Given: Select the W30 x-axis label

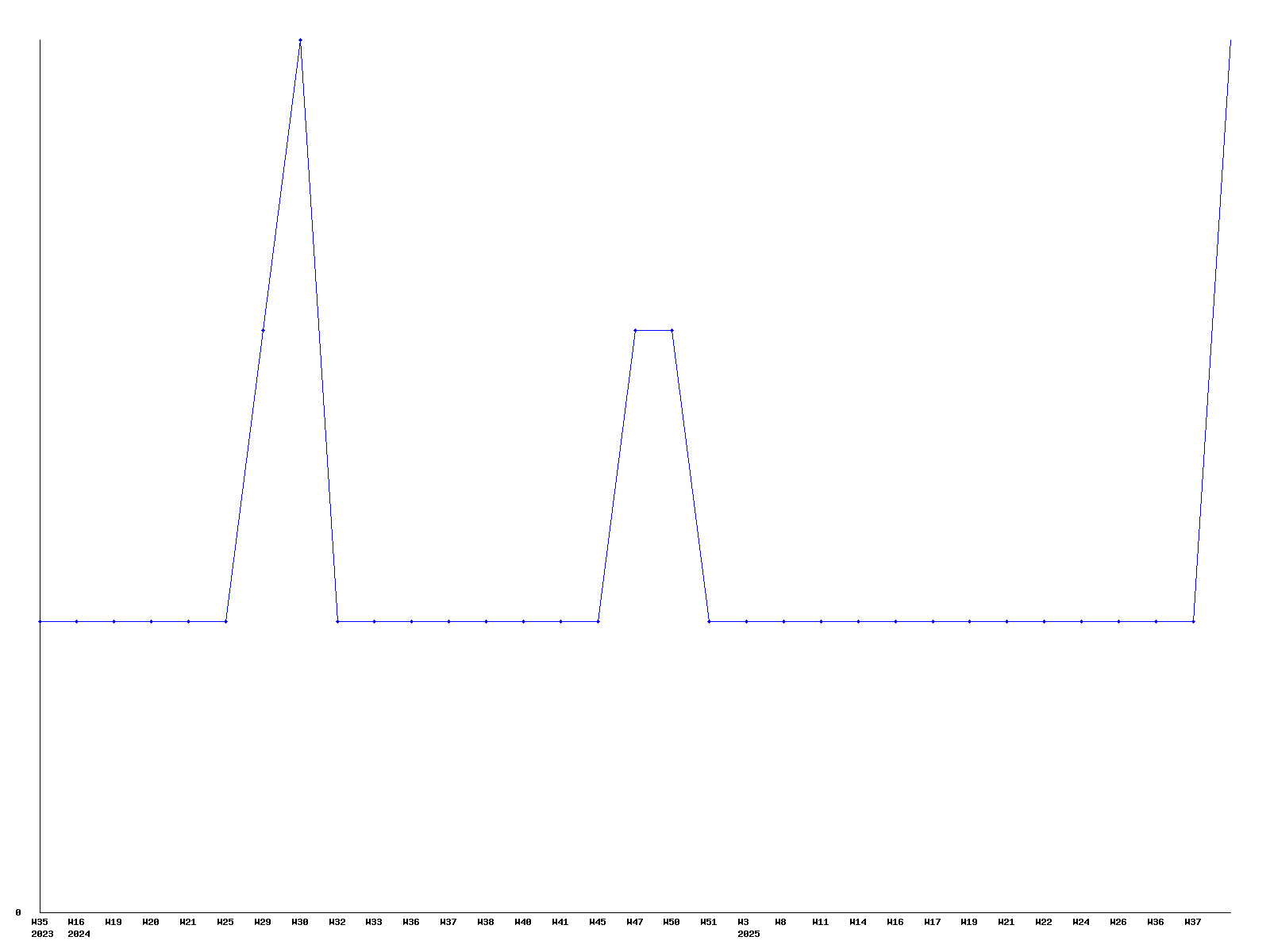Looking at the screenshot, I should [300, 922].
